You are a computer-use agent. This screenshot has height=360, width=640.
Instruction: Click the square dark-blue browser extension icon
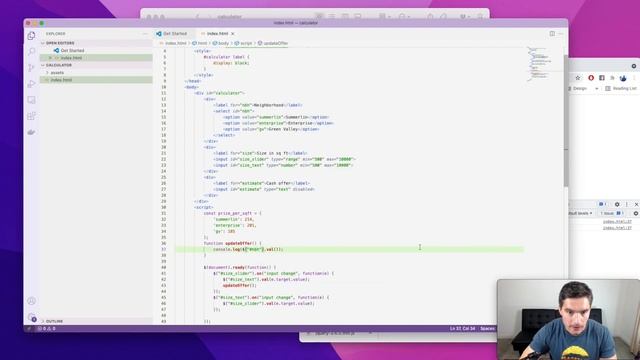tap(602, 78)
